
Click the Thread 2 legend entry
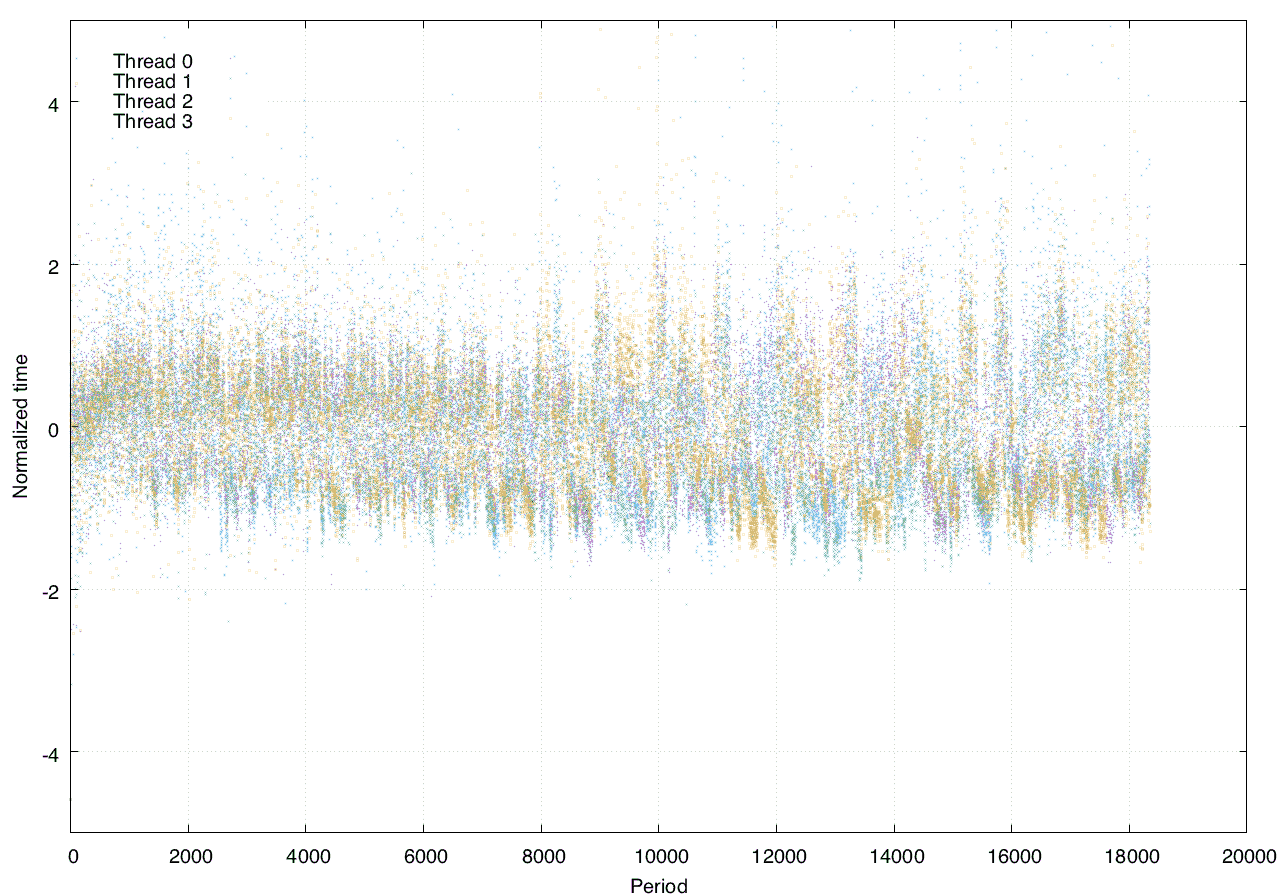coord(153,102)
